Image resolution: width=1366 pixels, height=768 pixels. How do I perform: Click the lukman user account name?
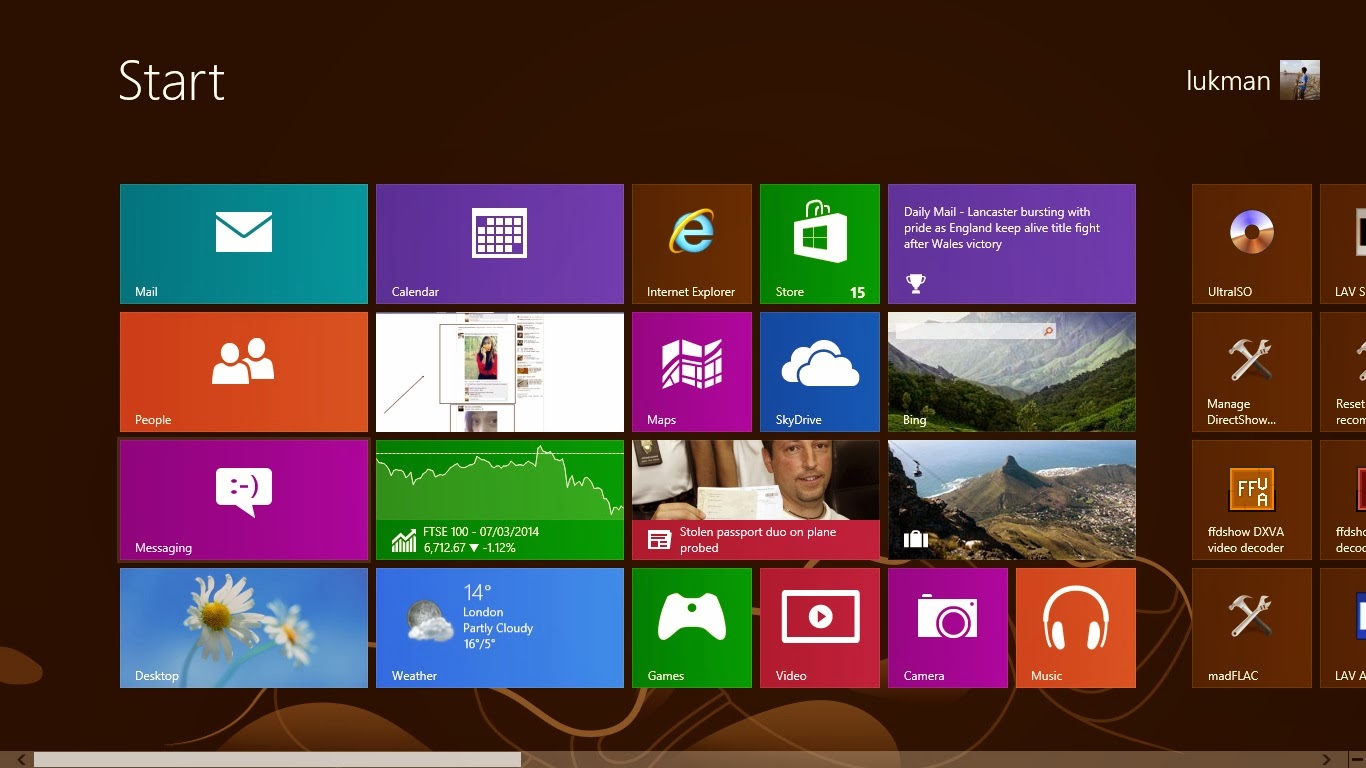[x=1228, y=80]
